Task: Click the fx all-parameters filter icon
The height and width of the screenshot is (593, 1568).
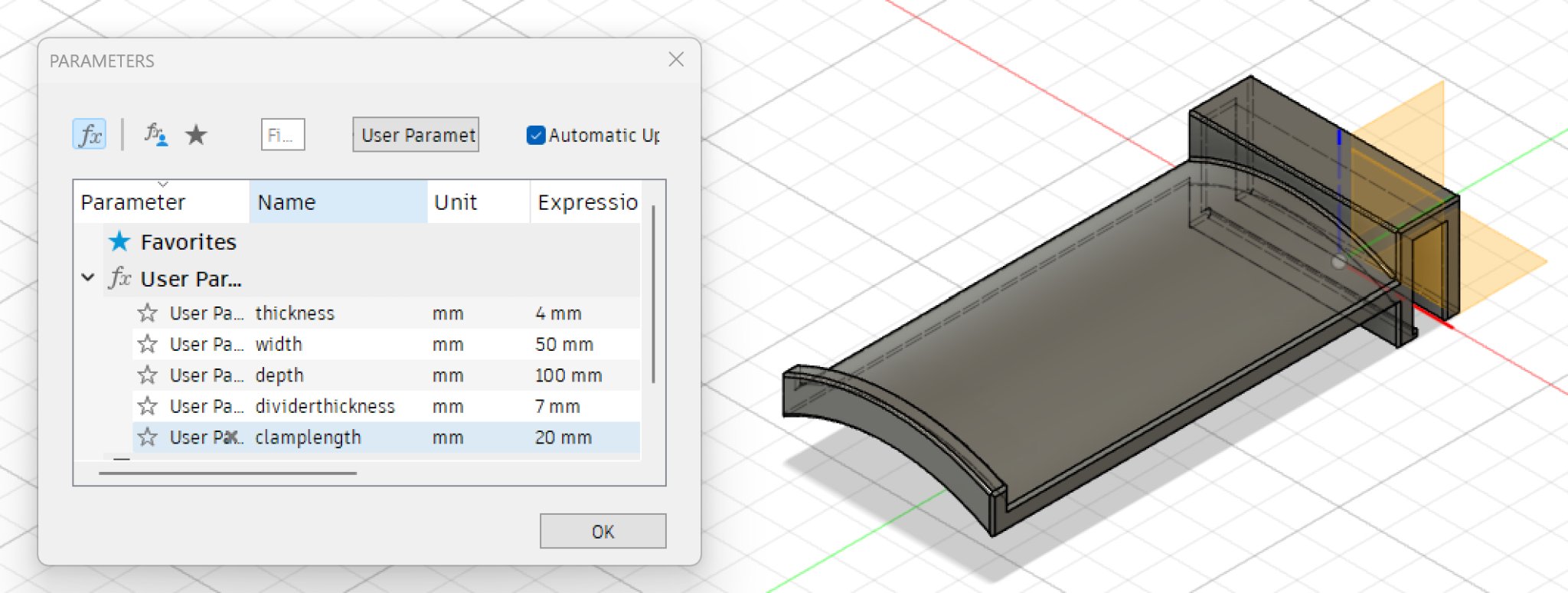Action: pyautogui.click(x=90, y=135)
